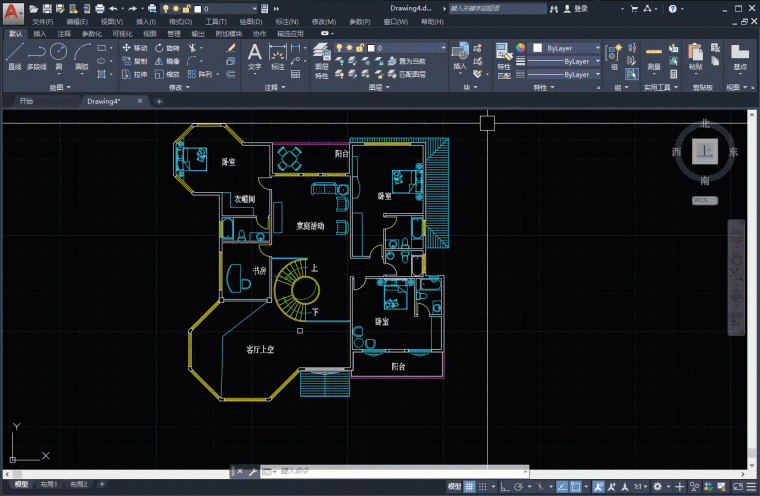Image resolution: width=760 pixels, height=496 pixels.
Task: Click the keyword search input field
Action: pos(495,8)
